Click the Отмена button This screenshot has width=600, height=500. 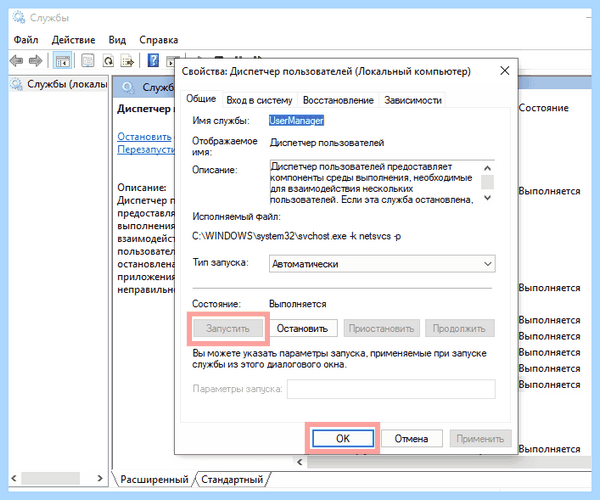tap(412, 438)
